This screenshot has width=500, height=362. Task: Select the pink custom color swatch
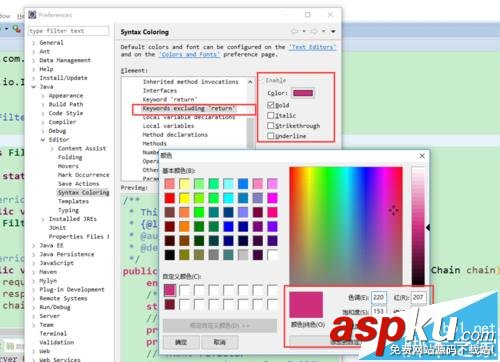(x=170, y=290)
